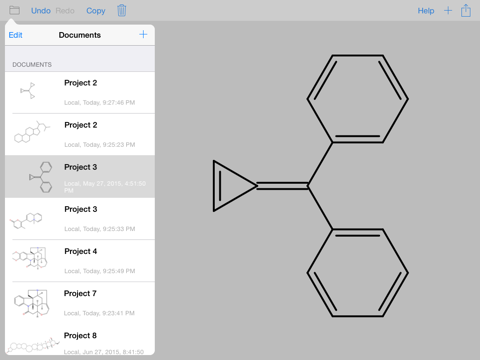Viewport: 480px width, 360px height.
Task: Open Project 4 document
Action: click(80, 261)
